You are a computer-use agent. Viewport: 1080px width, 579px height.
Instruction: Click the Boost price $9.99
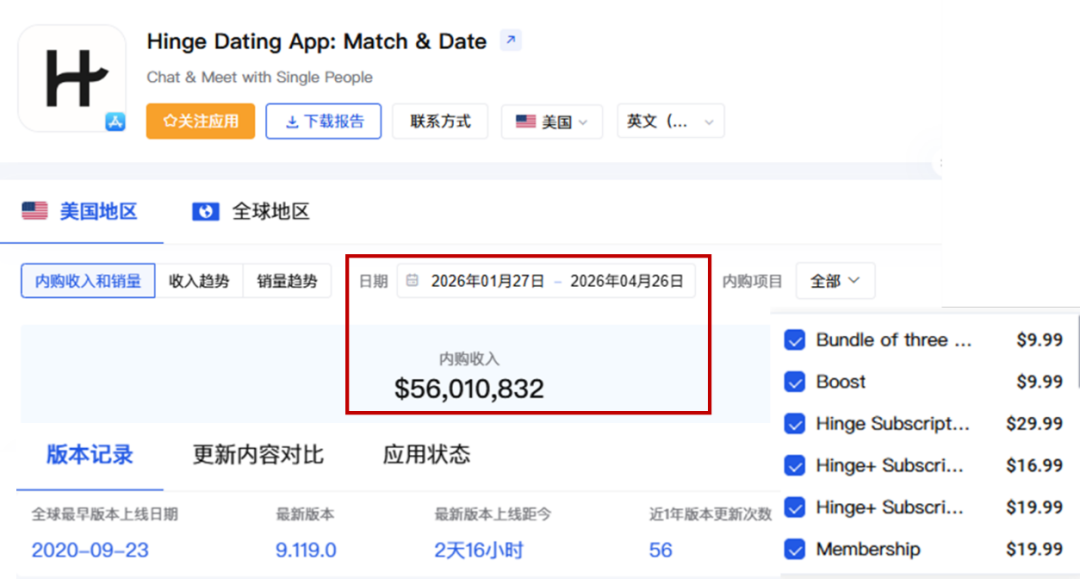coord(1039,381)
